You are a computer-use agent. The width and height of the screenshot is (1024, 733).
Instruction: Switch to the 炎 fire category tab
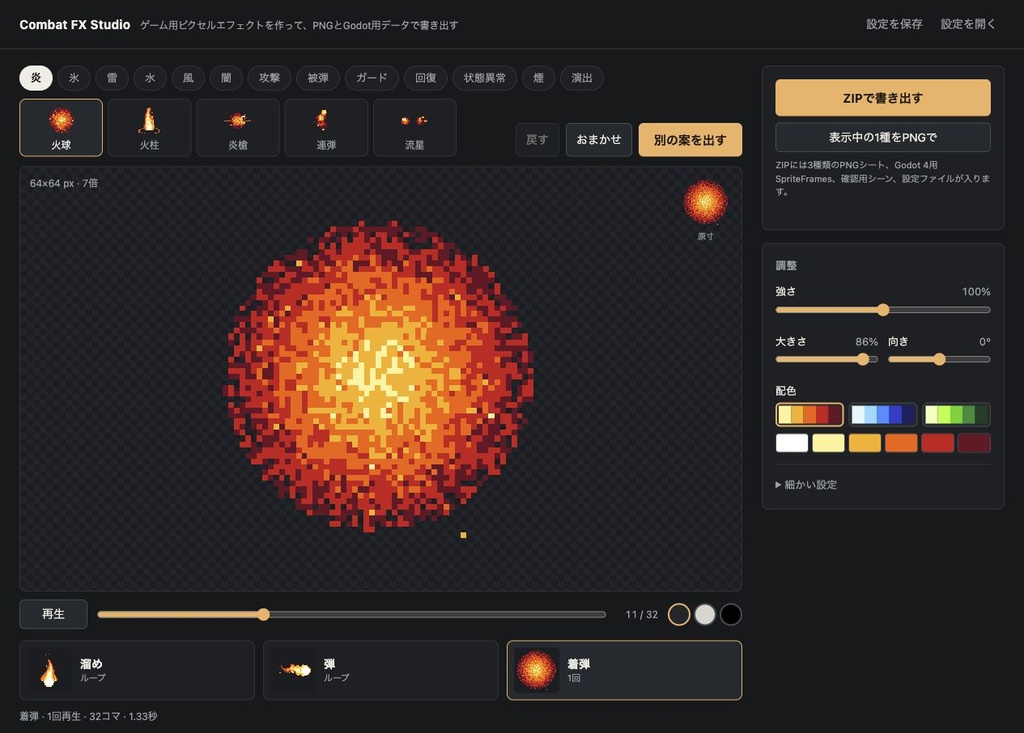pyautogui.click(x=36, y=78)
